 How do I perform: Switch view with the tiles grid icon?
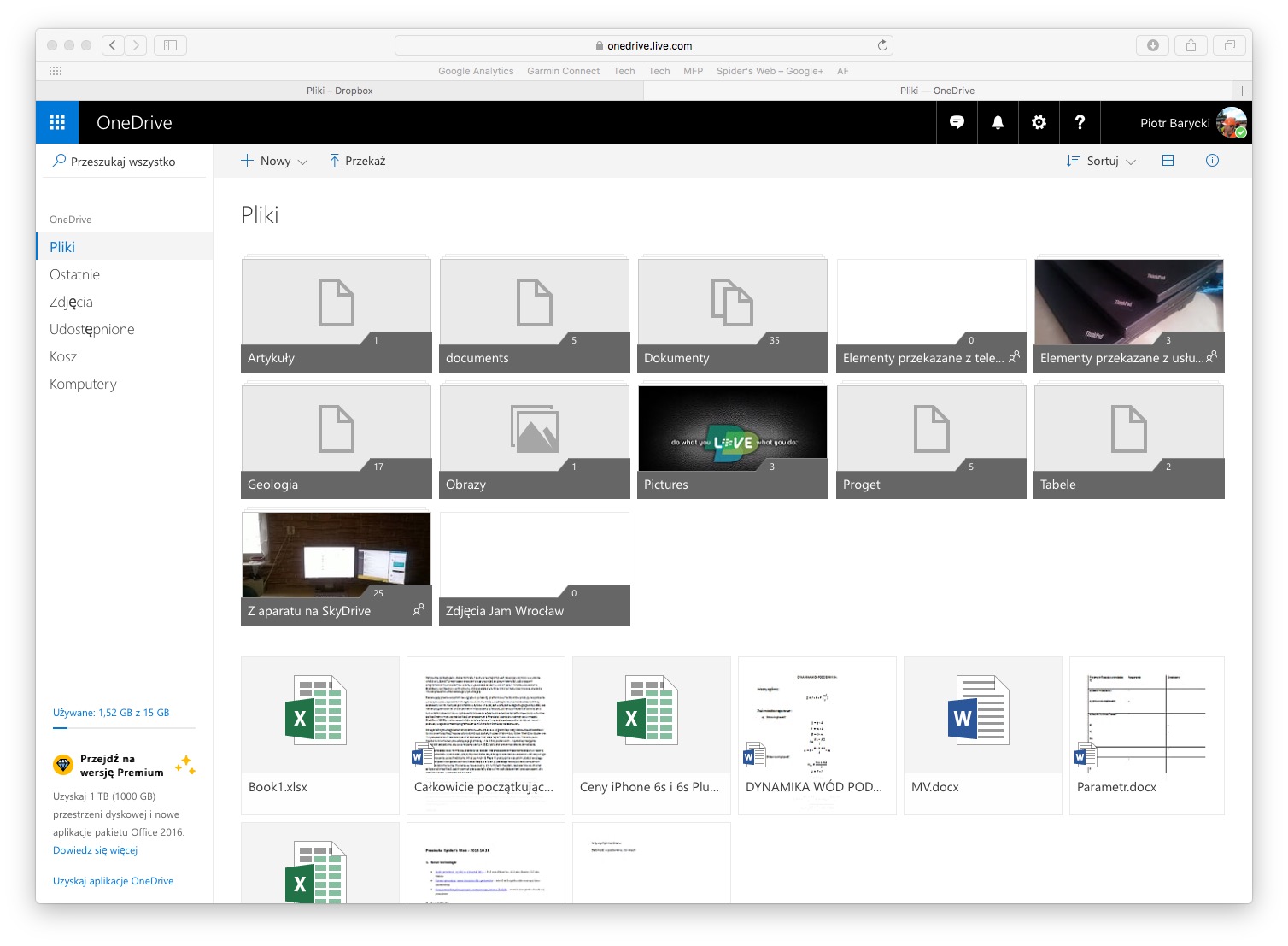pyautogui.click(x=1168, y=161)
